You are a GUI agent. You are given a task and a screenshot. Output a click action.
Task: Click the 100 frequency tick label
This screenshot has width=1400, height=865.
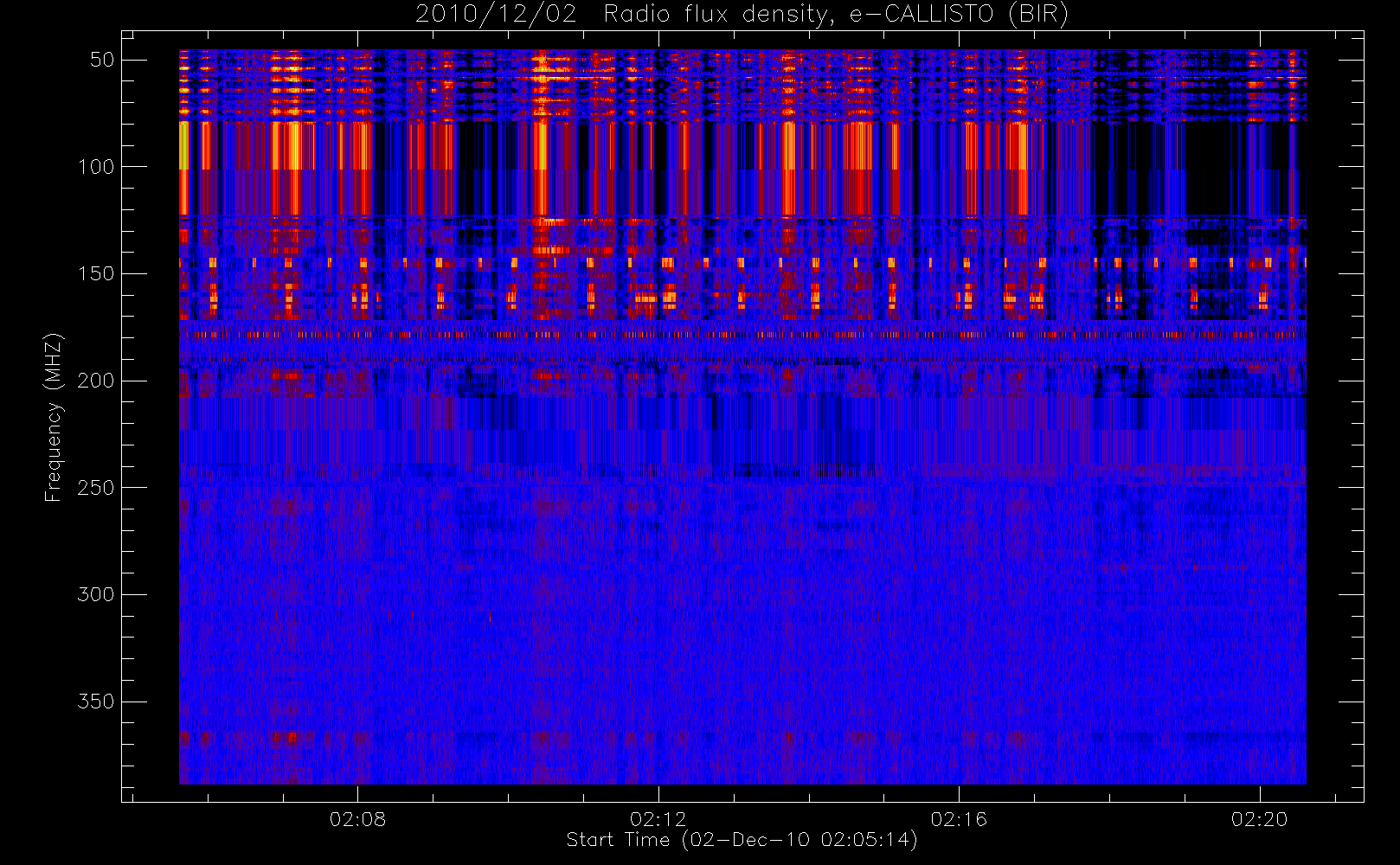[x=96, y=167]
